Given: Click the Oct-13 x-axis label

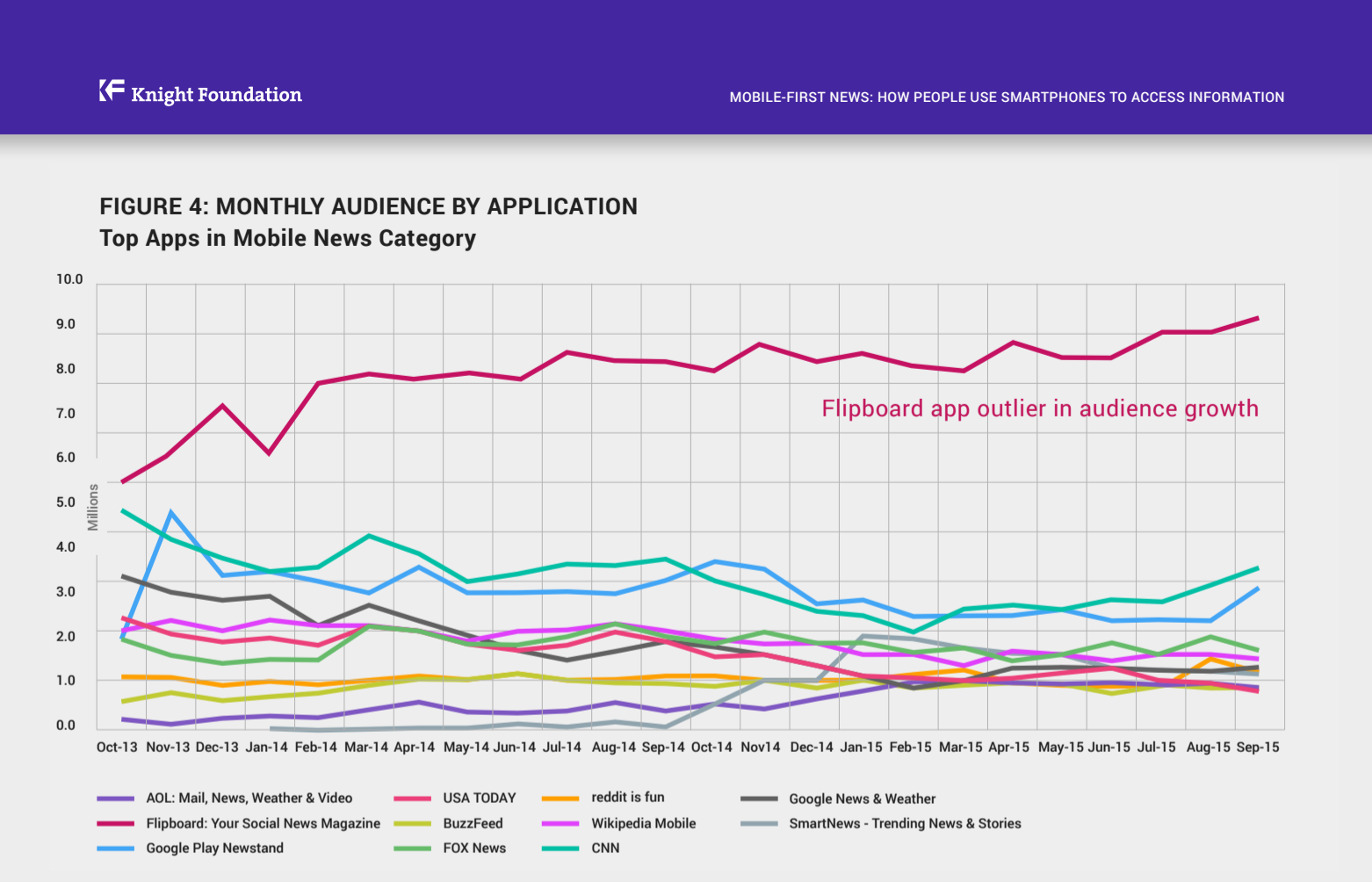Looking at the screenshot, I should tap(117, 747).
